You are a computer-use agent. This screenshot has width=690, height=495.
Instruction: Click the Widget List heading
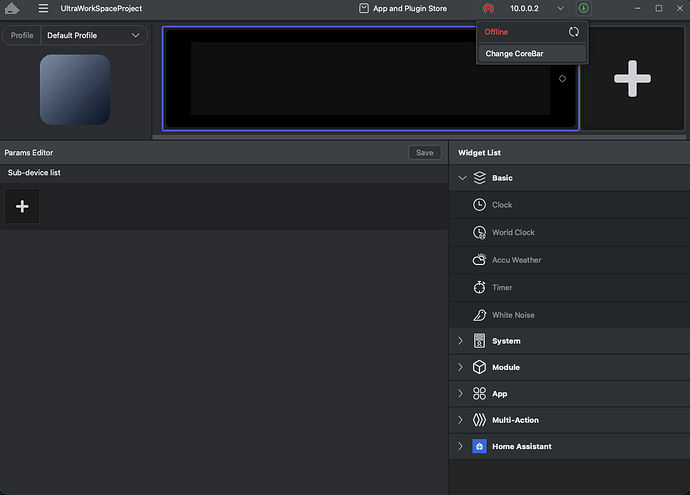pyautogui.click(x=479, y=153)
